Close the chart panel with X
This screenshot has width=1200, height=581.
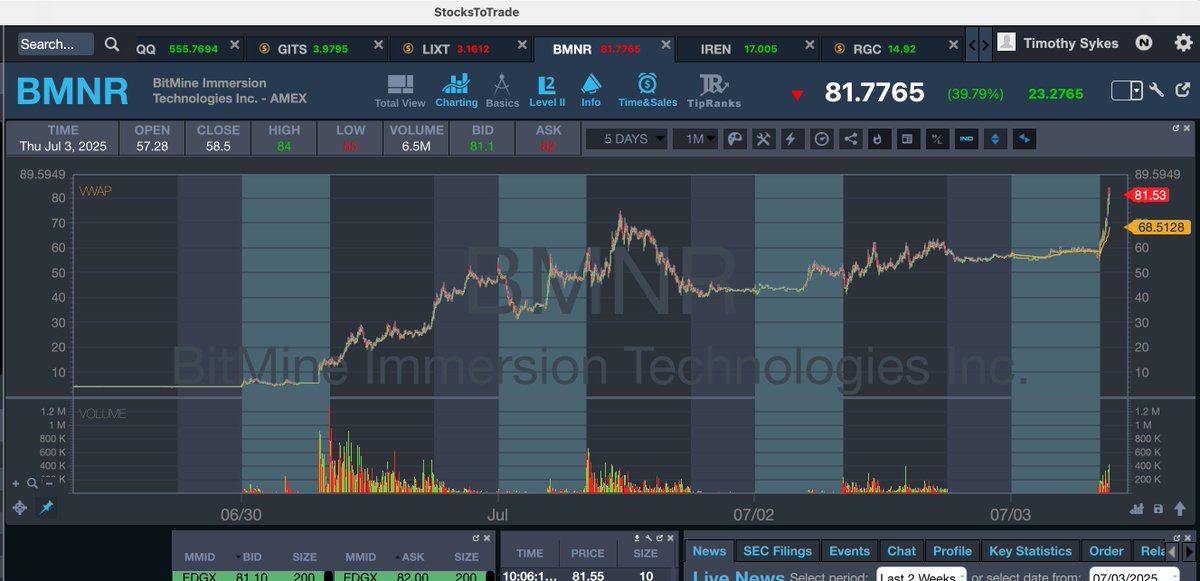pyautogui.click(x=1188, y=129)
